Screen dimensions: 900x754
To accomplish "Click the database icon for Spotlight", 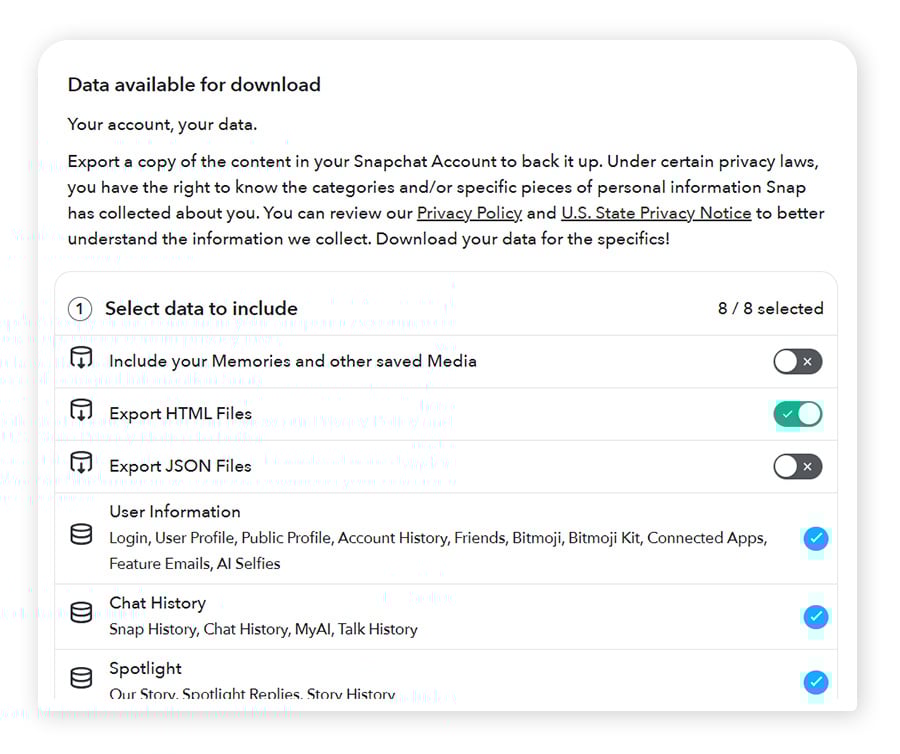I will (81, 679).
